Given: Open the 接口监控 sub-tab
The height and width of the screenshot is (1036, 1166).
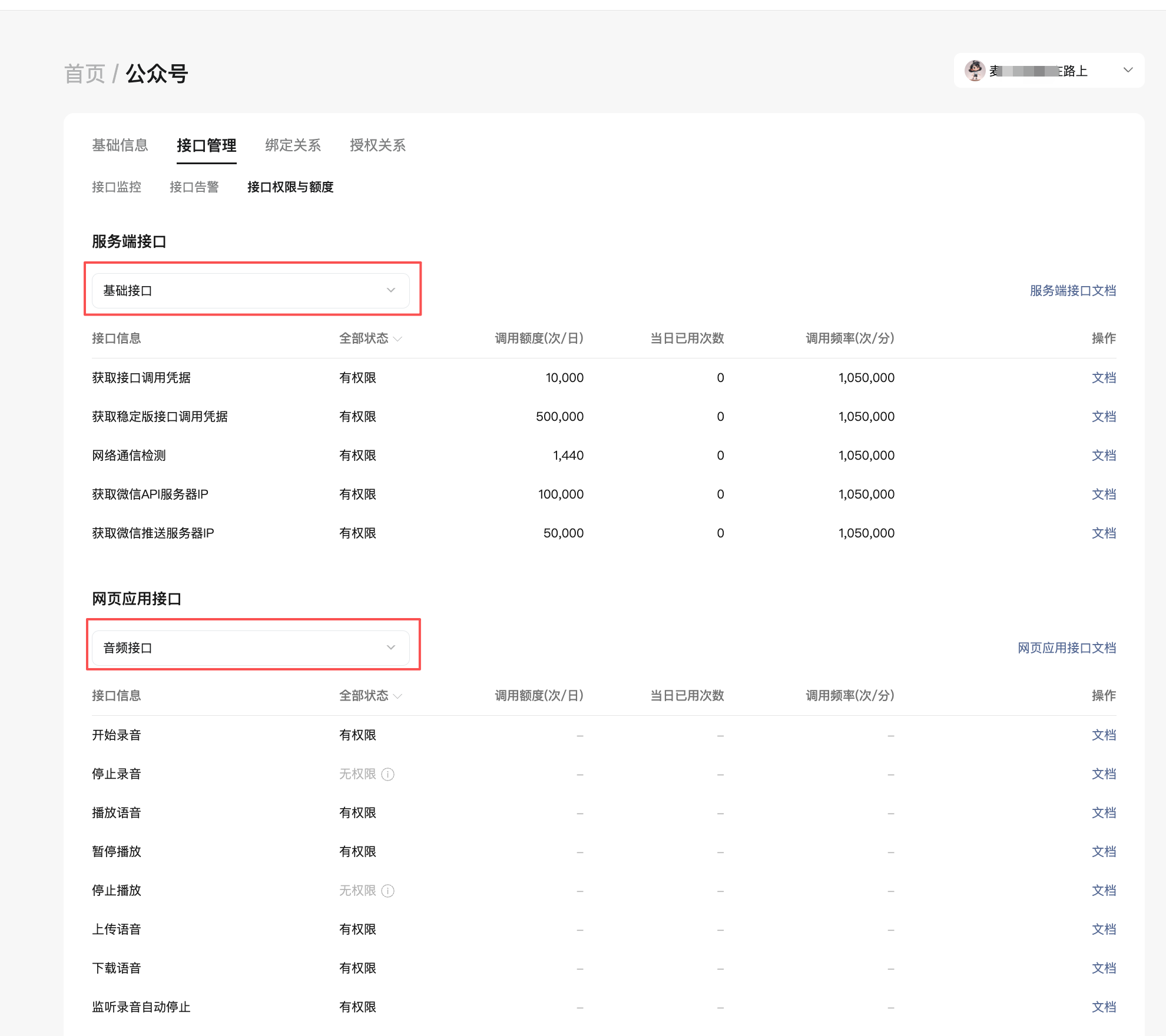Looking at the screenshot, I should (117, 187).
